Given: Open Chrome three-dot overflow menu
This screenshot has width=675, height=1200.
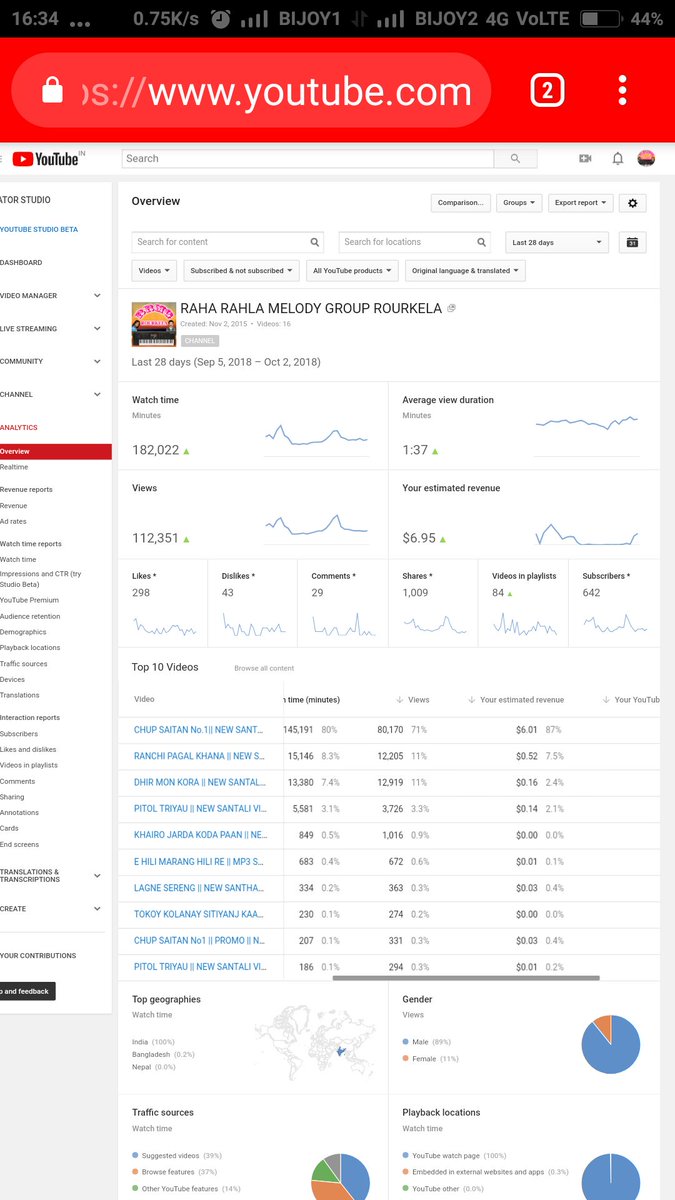Looking at the screenshot, I should (x=622, y=91).
